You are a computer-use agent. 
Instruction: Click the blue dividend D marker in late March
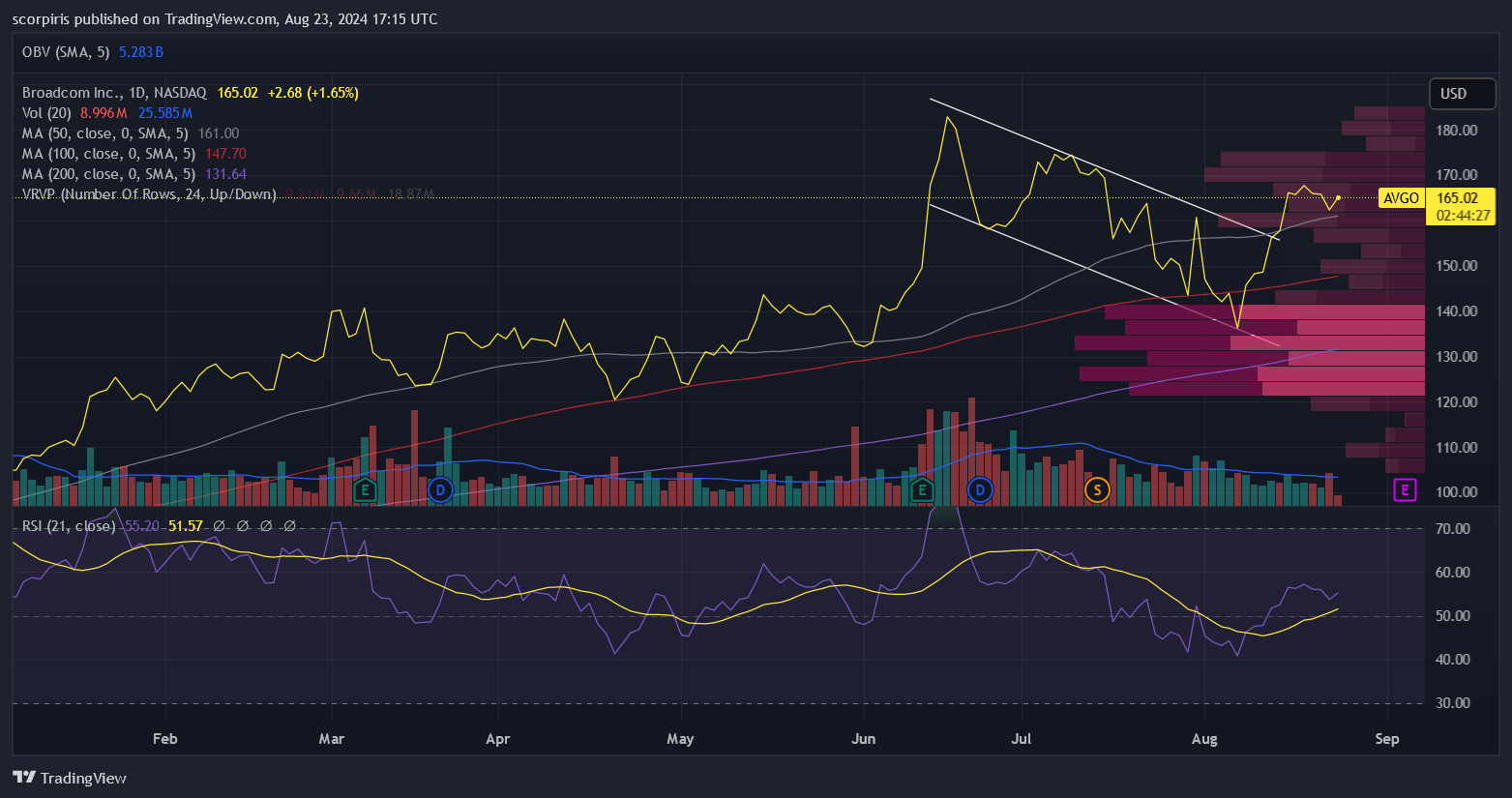(440, 489)
